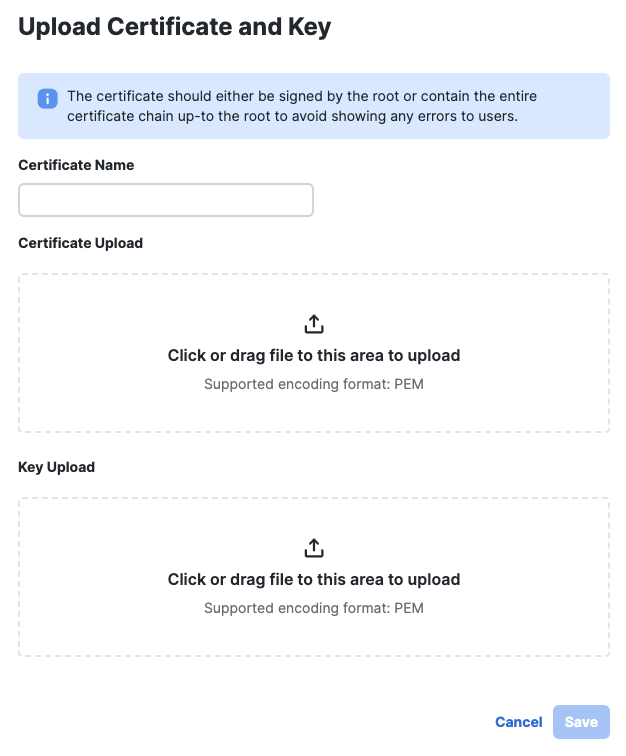Click the upload arrow icon under Key Upload
The height and width of the screenshot is (756, 626).
coord(314,548)
